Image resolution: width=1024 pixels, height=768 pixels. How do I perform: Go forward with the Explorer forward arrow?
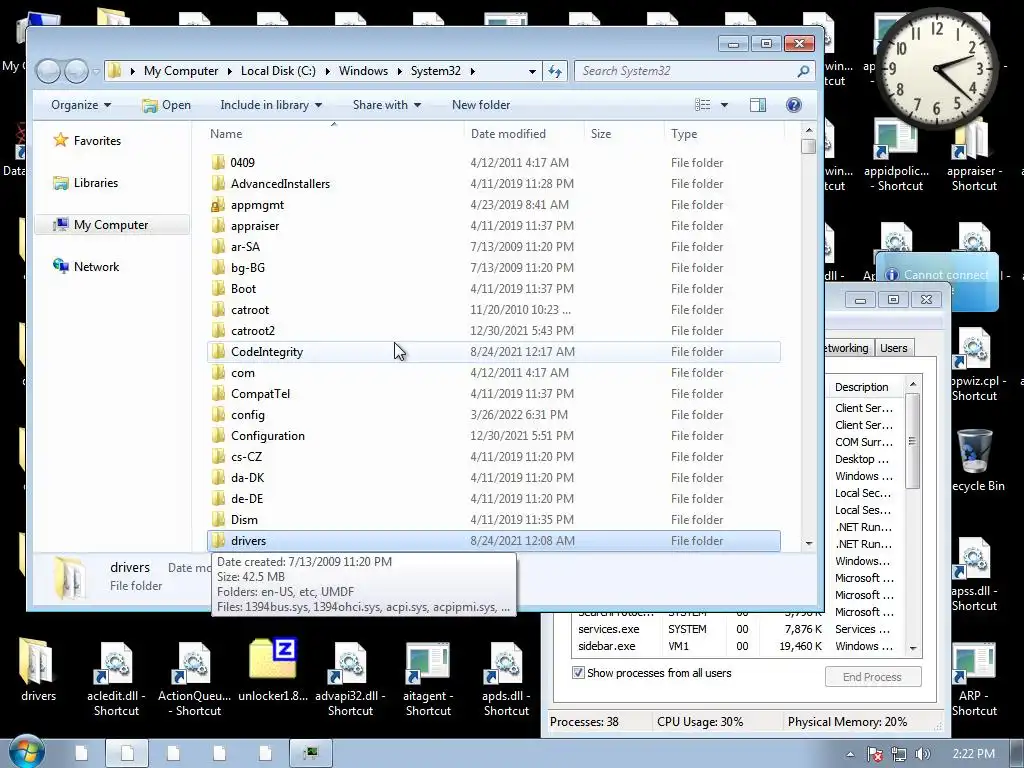pyautogui.click(x=76, y=71)
